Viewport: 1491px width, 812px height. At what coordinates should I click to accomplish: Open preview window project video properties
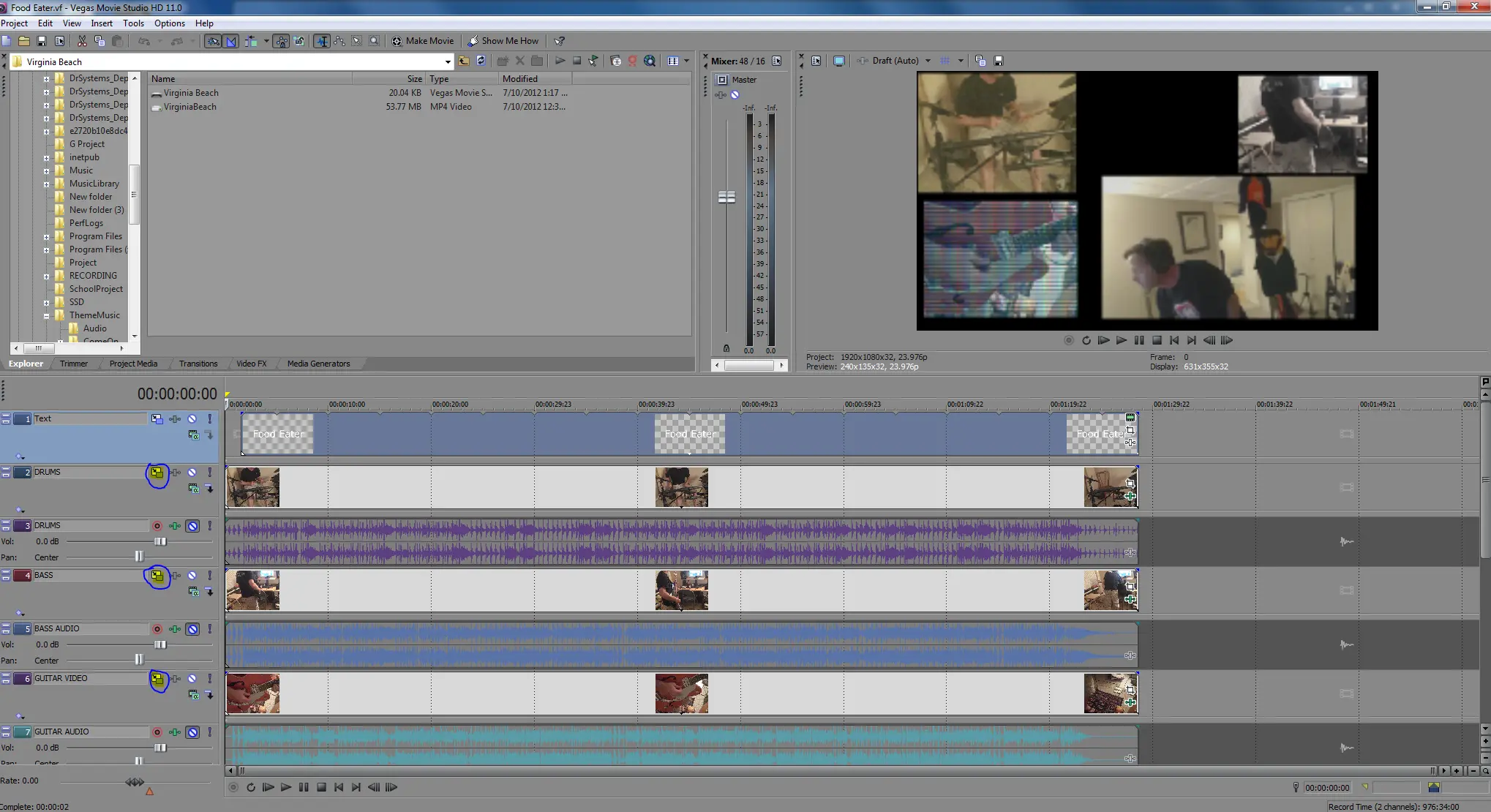[816, 61]
